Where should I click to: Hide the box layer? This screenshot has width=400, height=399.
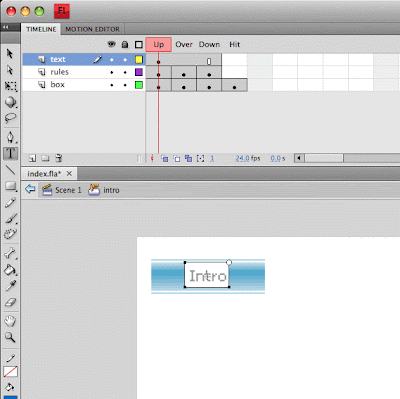(x=112, y=85)
